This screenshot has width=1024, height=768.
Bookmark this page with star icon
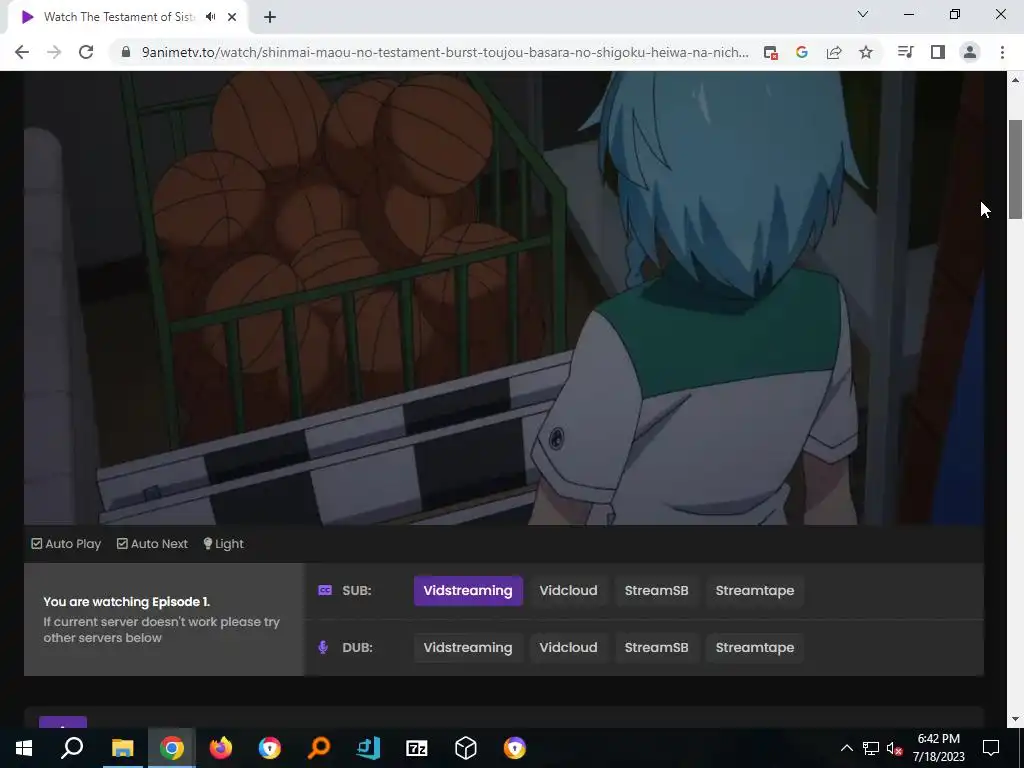tap(866, 52)
